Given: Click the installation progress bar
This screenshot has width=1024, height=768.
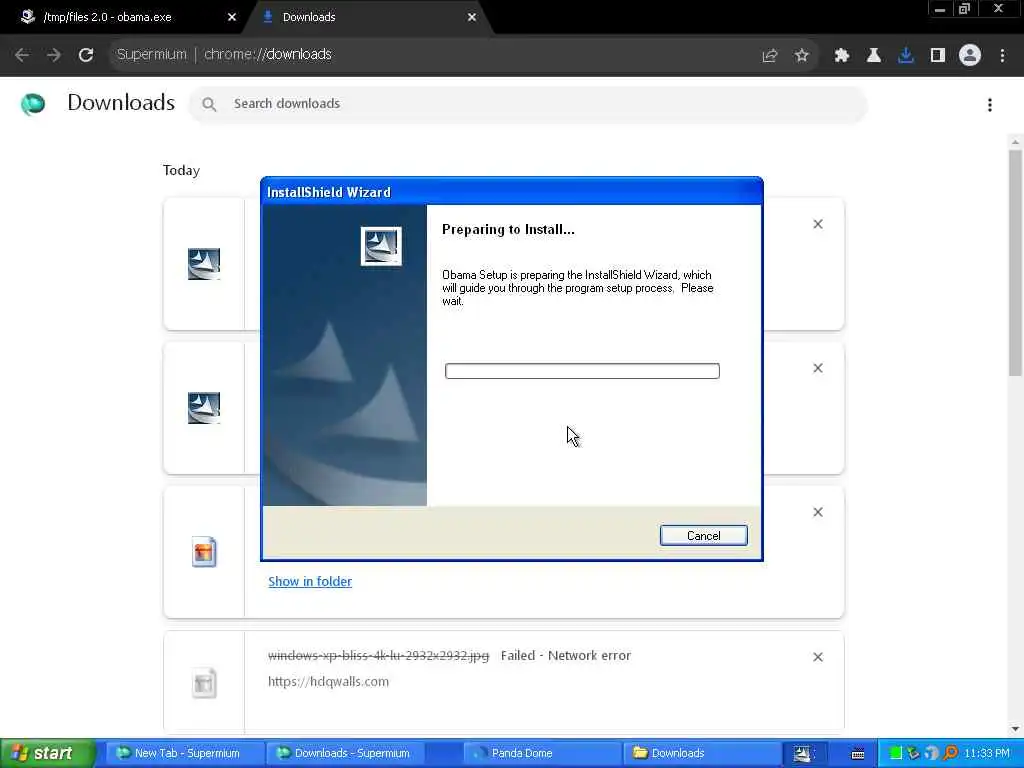Looking at the screenshot, I should [582, 371].
